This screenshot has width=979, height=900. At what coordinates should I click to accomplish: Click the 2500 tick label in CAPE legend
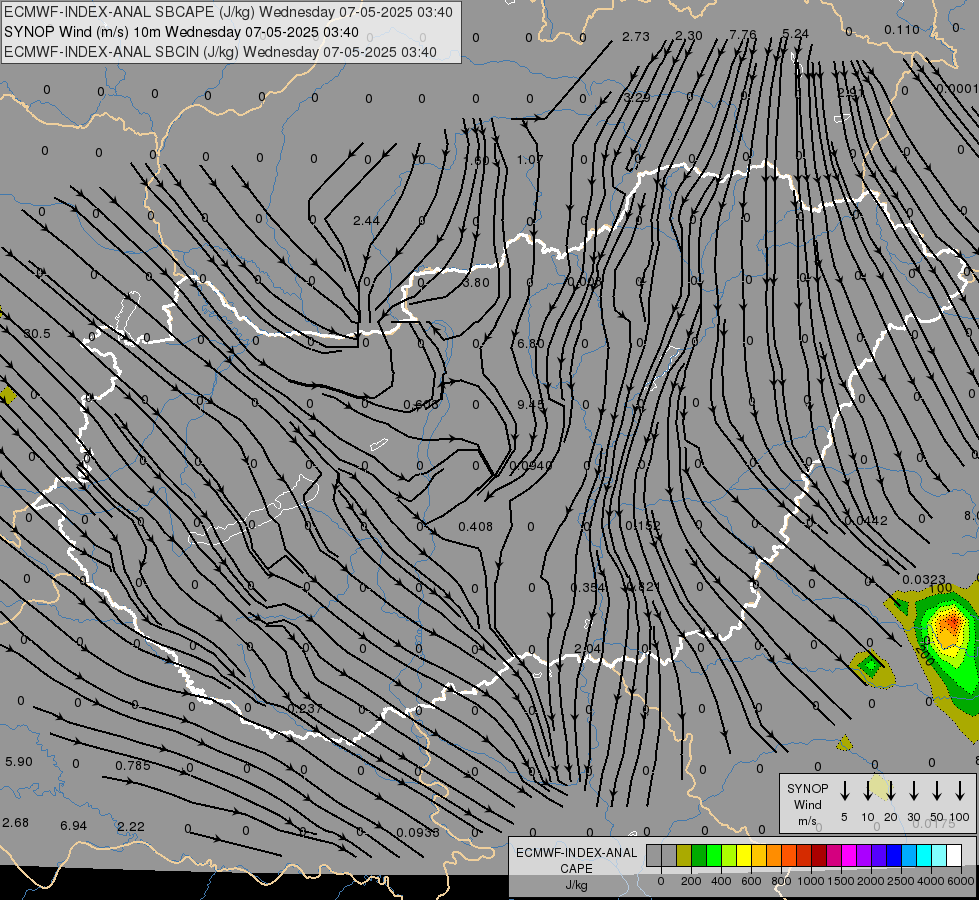pyautogui.click(x=901, y=881)
